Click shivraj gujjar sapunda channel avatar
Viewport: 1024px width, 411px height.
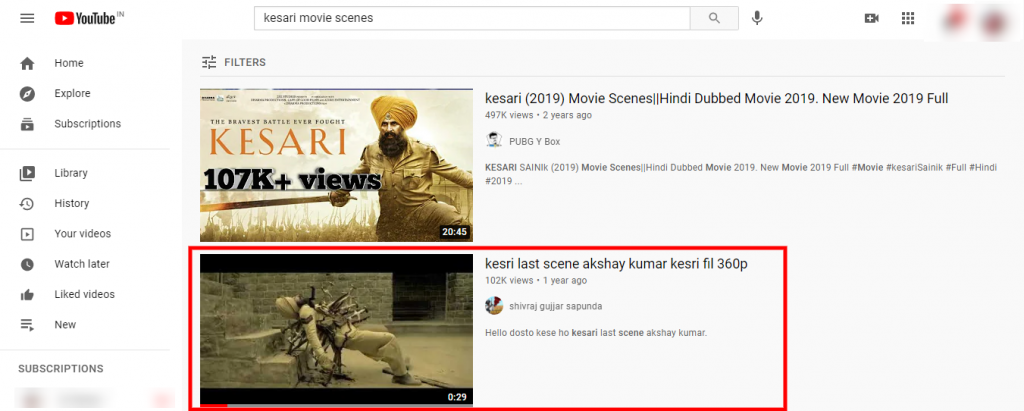tap(494, 305)
